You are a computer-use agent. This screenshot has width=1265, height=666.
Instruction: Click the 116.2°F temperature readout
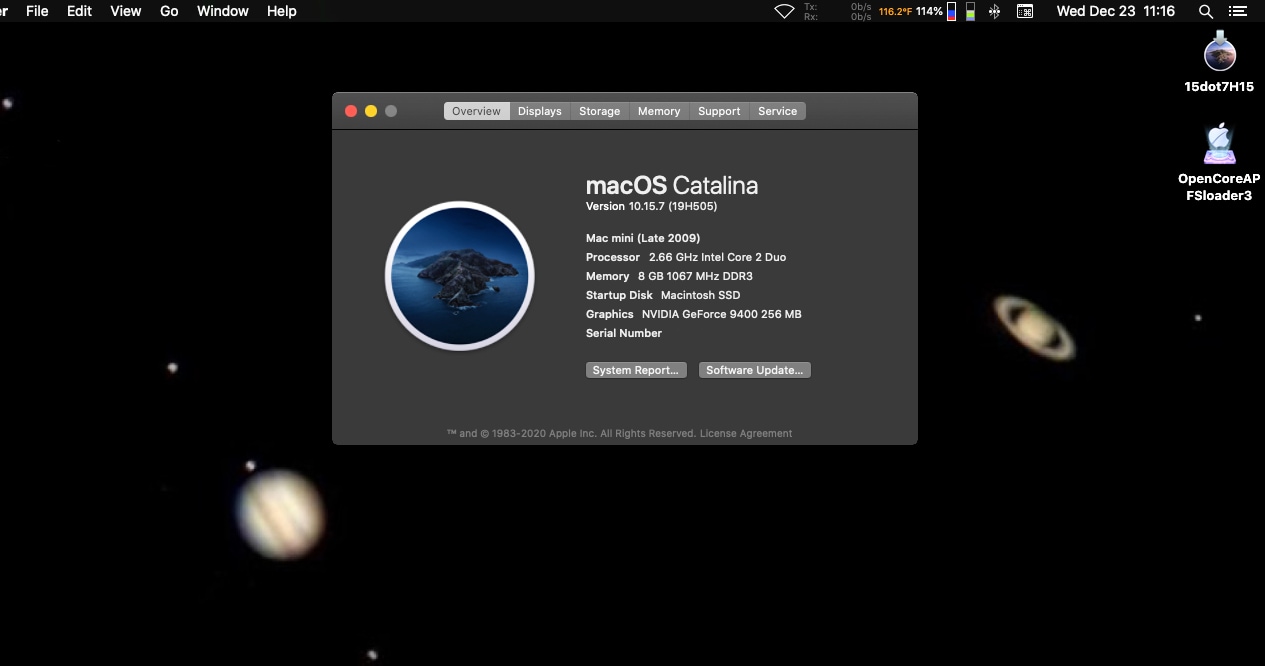pos(895,12)
